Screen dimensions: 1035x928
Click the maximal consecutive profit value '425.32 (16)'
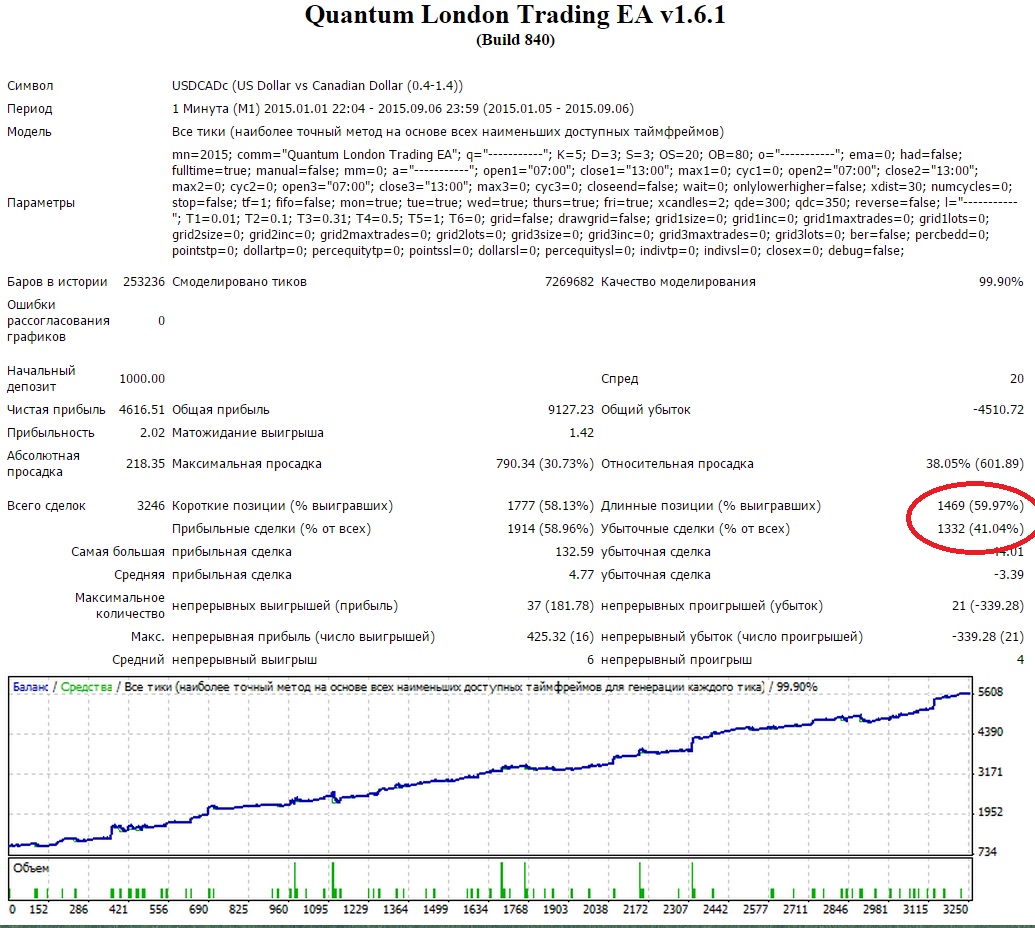point(560,637)
